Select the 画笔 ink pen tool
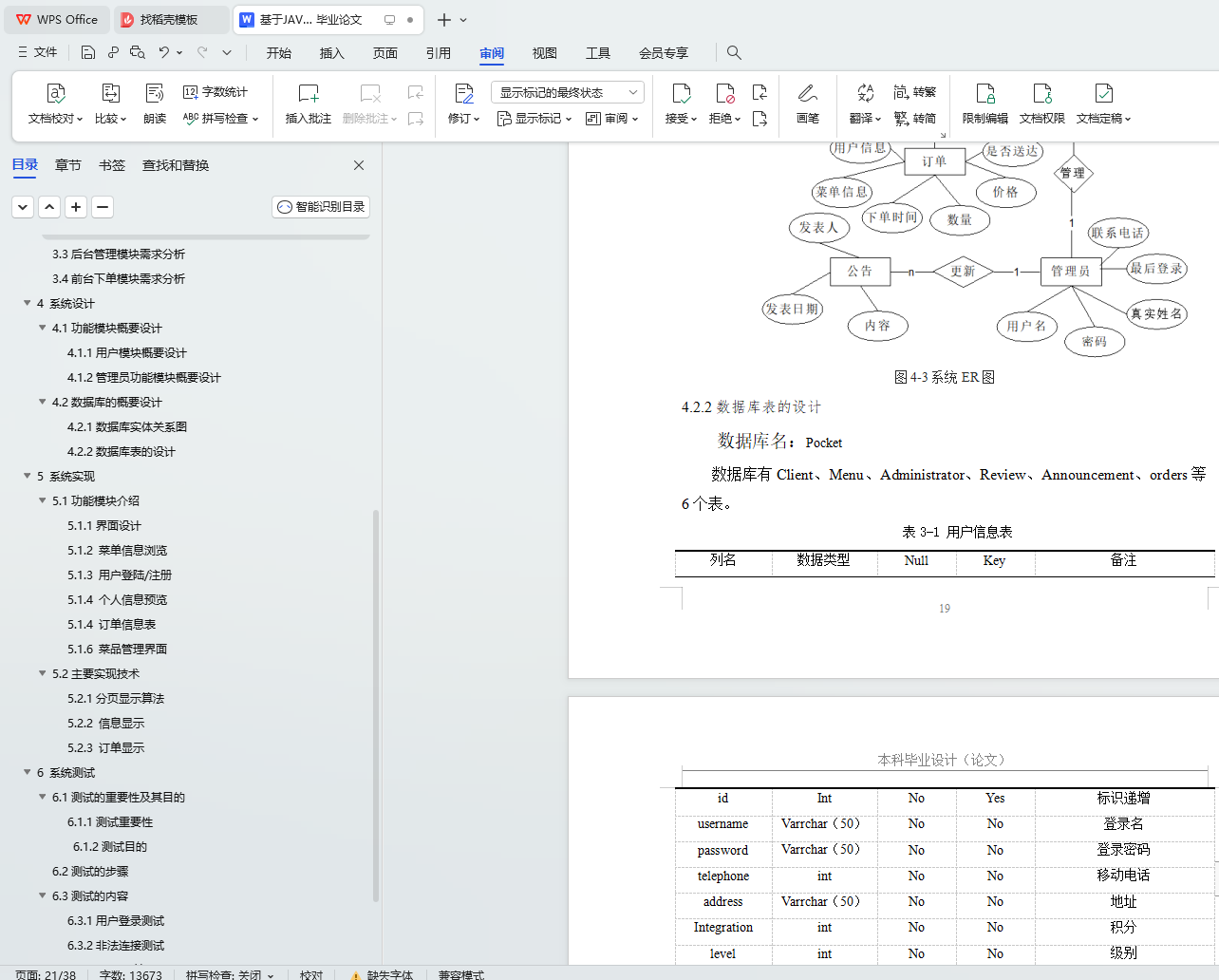1219x980 pixels. tap(808, 104)
